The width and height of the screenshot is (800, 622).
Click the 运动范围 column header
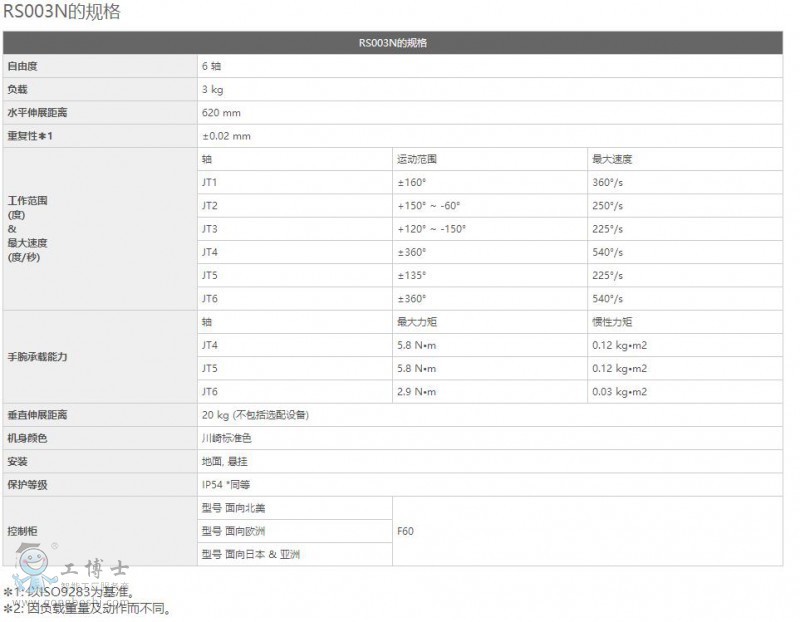point(416,159)
